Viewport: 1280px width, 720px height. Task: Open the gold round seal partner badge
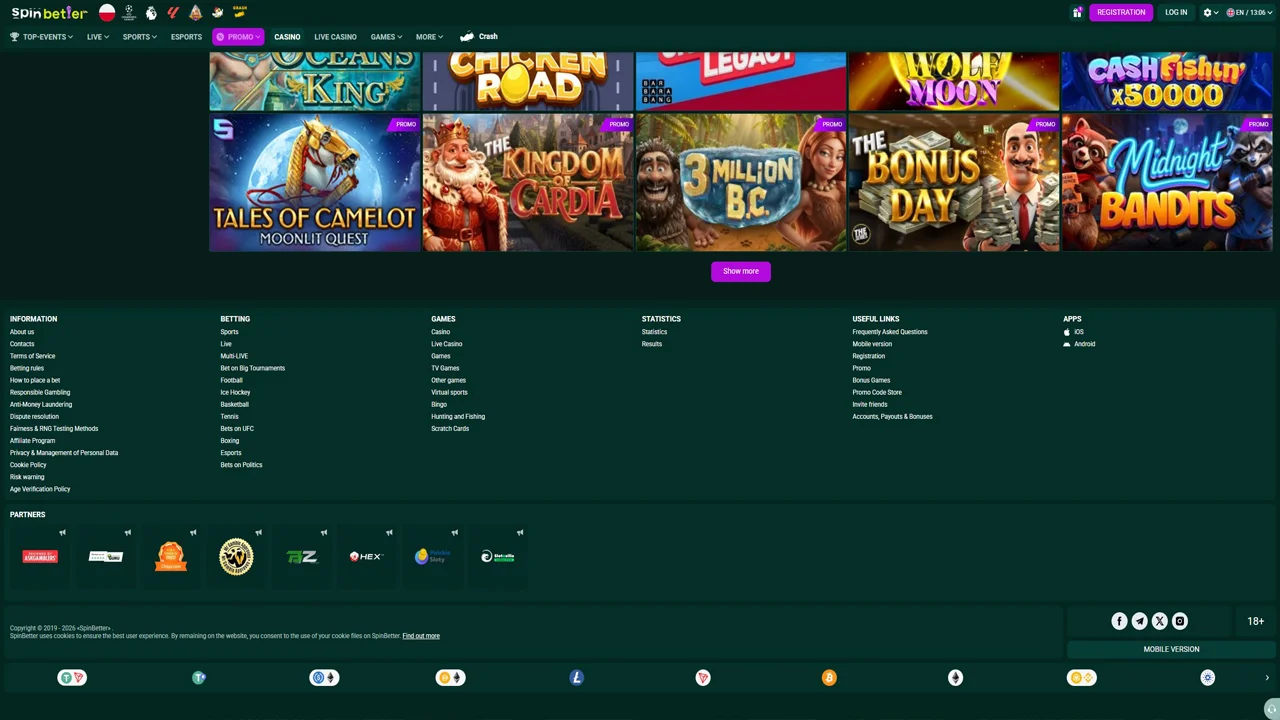(x=236, y=557)
